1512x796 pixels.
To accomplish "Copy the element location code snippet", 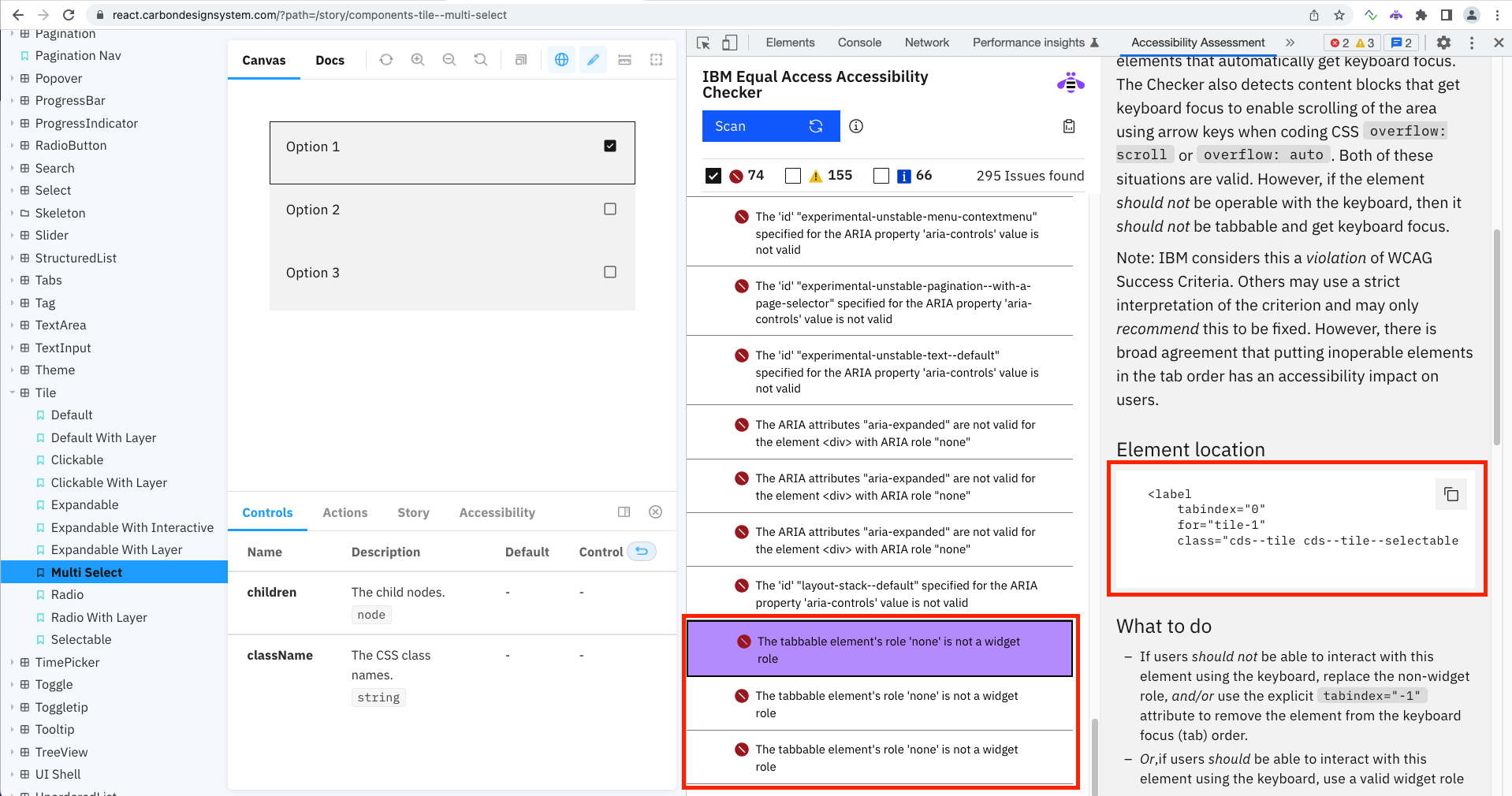I will pyautogui.click(x=1451, y=494).
